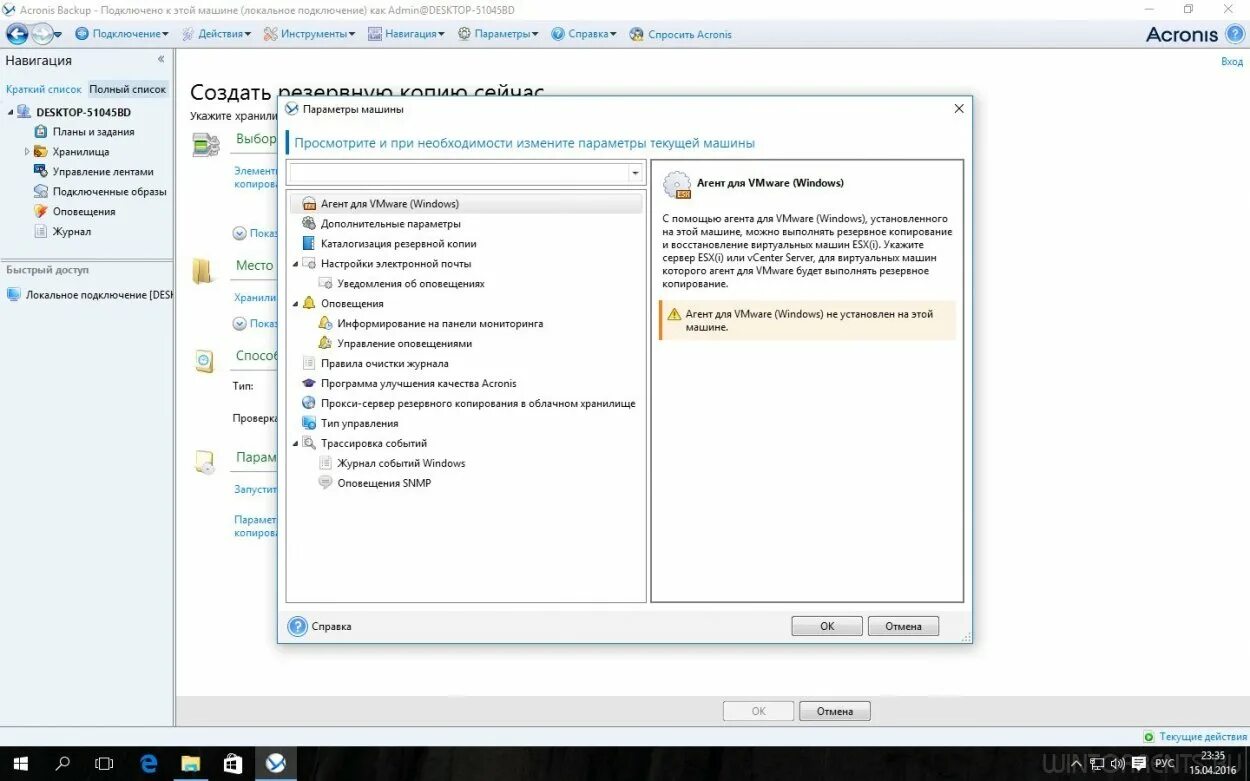
Task: Close the Параметры машины dialog
Action: (959, 108)
